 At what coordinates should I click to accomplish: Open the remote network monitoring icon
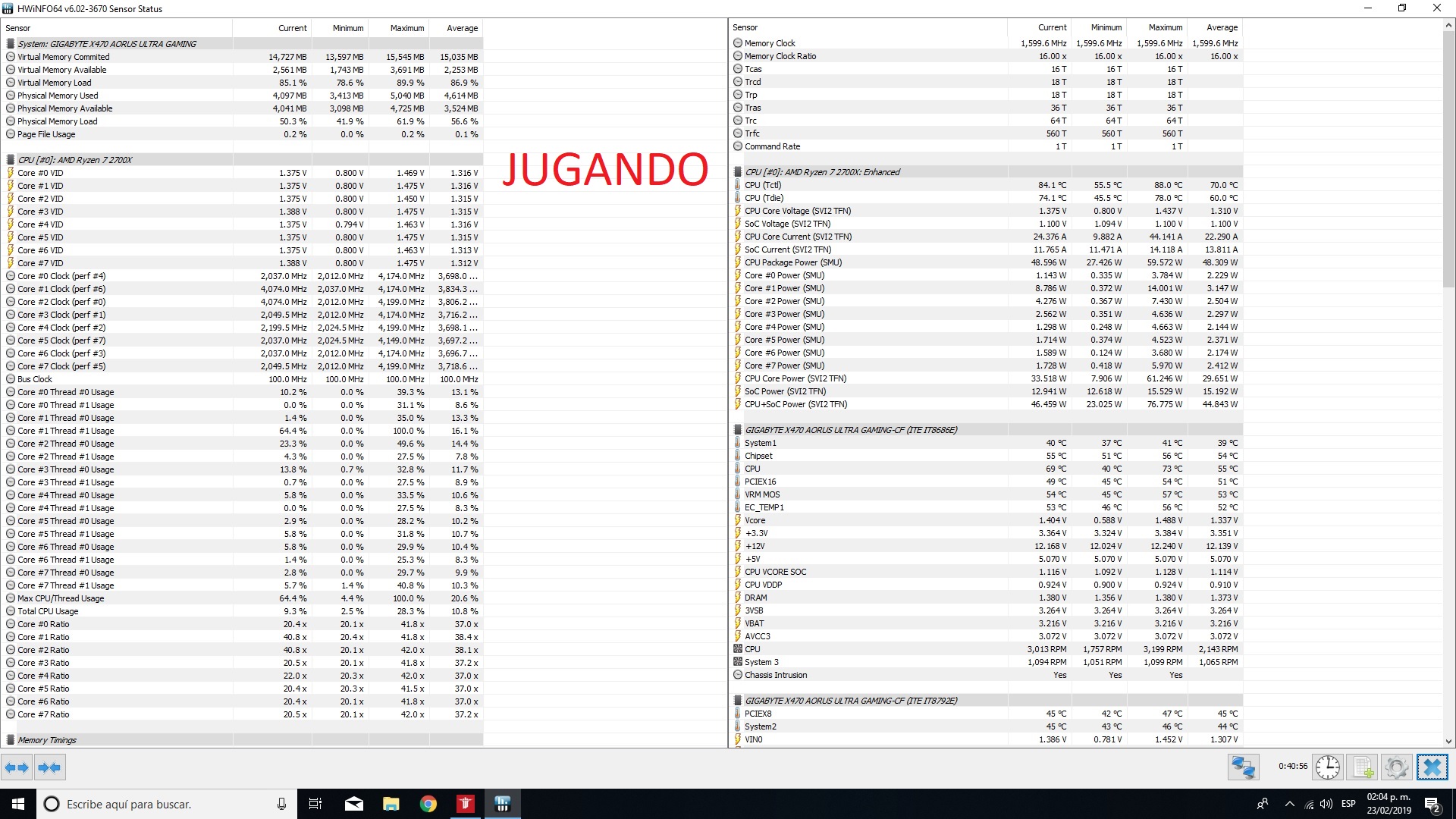coord(1244,767)
